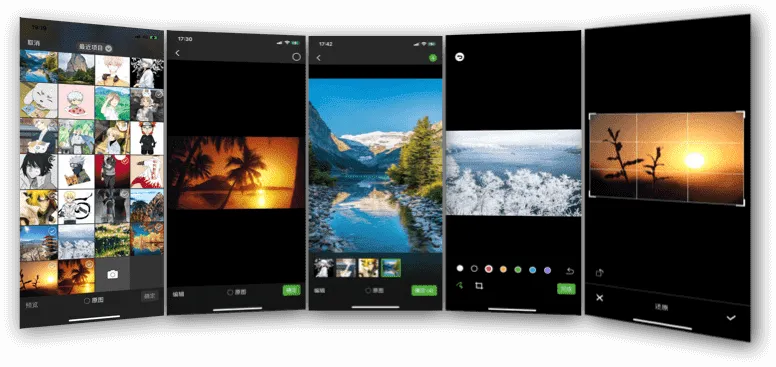776x367 pixels.
Task: Go back from the sunset palm preview
Action: (178, 53)
